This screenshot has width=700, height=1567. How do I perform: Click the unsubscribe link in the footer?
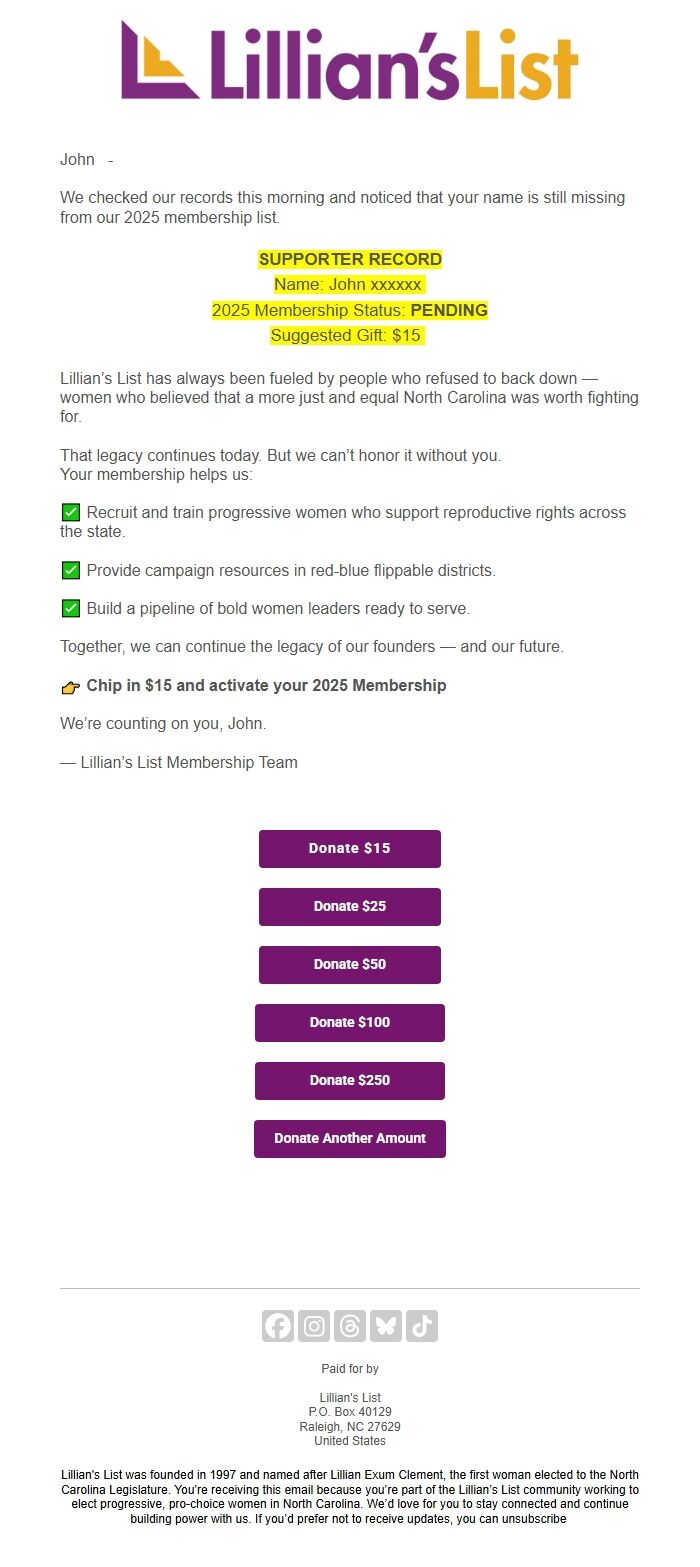535,1519
